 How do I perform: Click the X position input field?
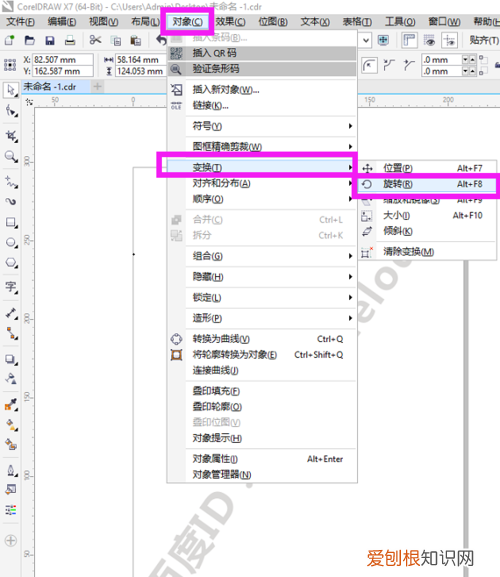tap(63, 60)
